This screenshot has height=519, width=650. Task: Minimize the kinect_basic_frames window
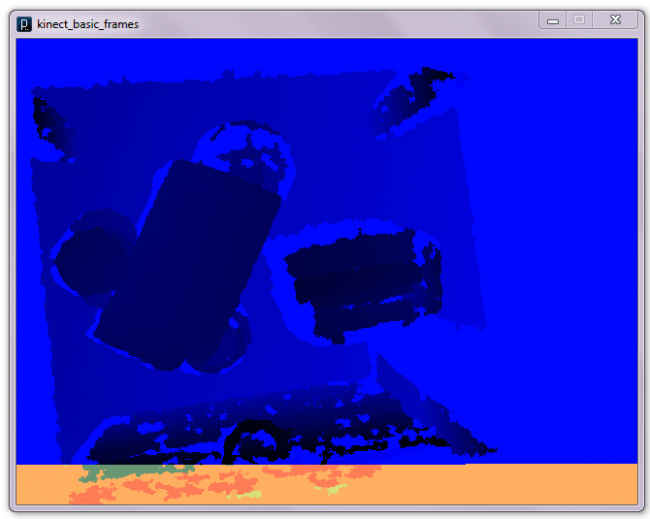coord(553,20)
